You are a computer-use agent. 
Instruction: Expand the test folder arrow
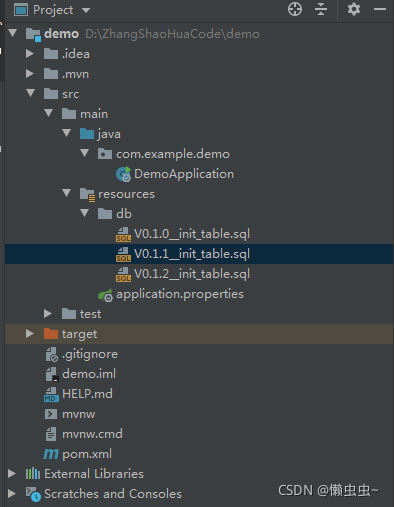48,313
